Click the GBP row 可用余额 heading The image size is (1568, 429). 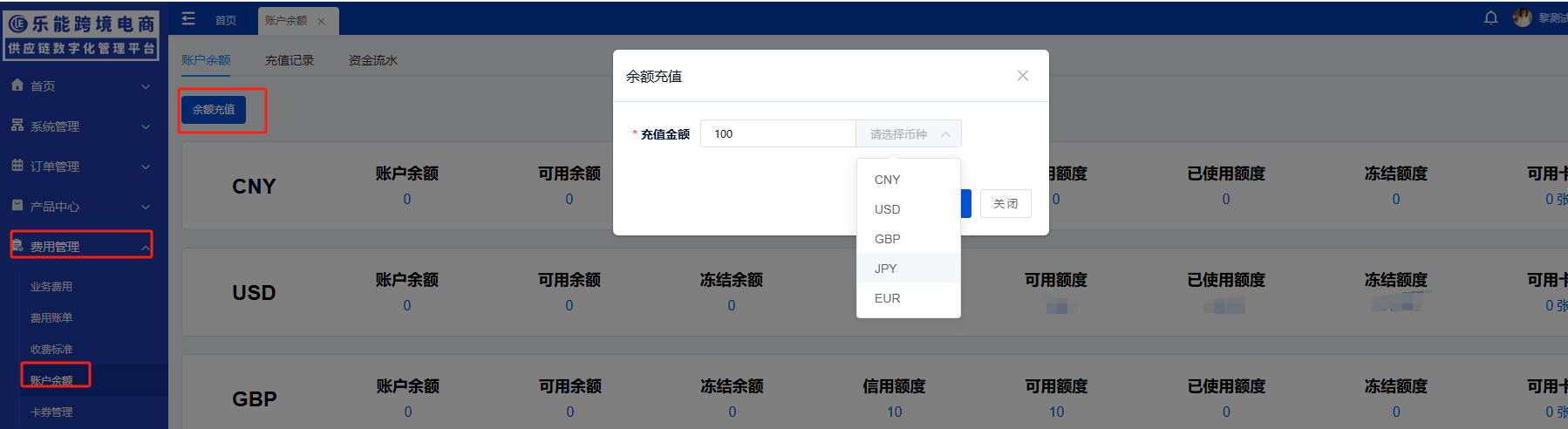(x=570, y=386)
